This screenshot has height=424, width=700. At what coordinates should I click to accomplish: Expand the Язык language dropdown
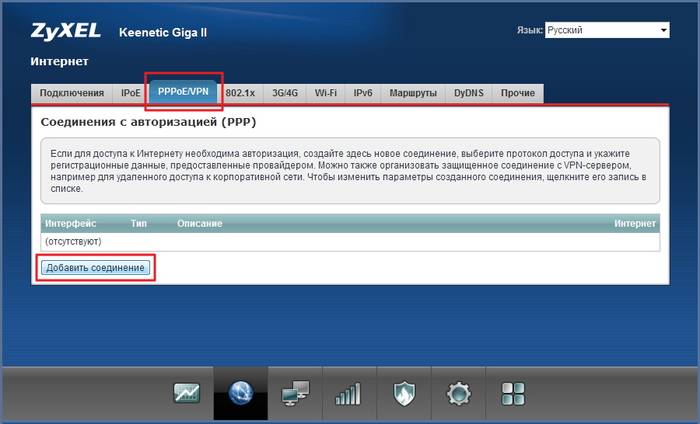pyautogui.click(x=606, y=30)
